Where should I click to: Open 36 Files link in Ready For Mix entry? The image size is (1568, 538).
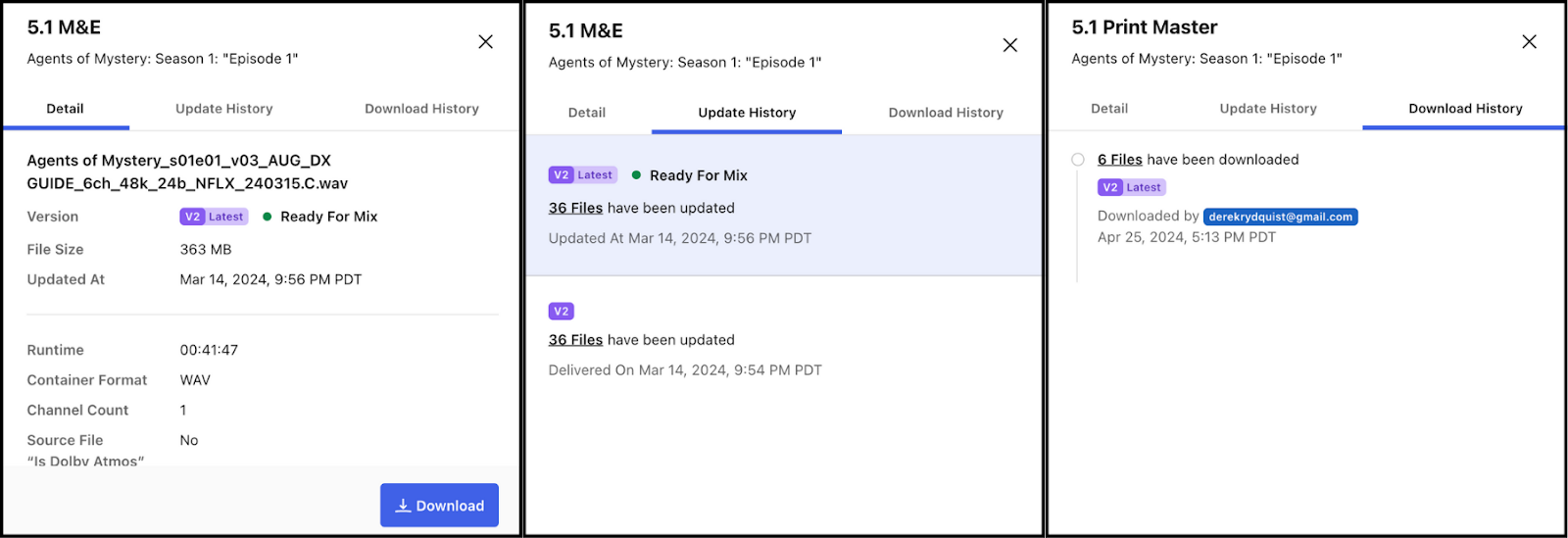click(x=575, y=208)
